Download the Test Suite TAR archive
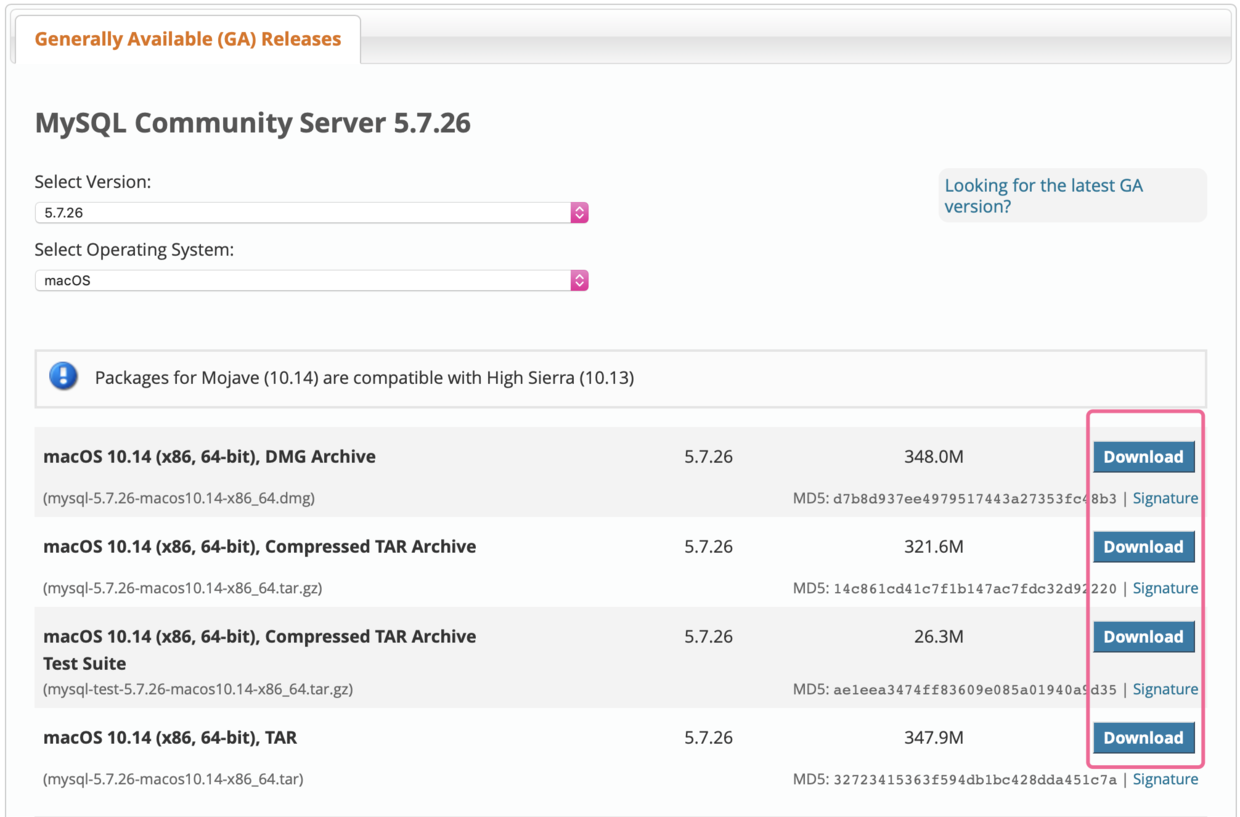Image resolution: width=1240 pixels, height=817 pixels. pyautogui.click(x=1143, y=636)
